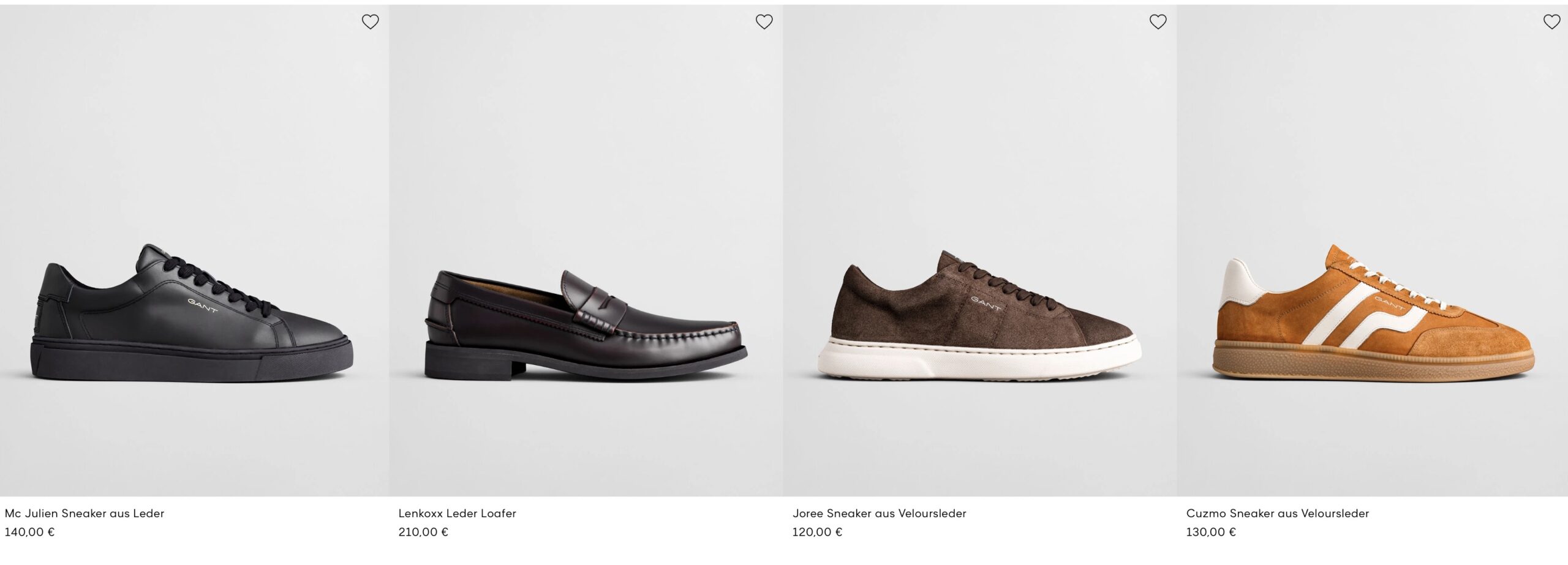Click the 140,00 € price text

click(x=29, y=532)
